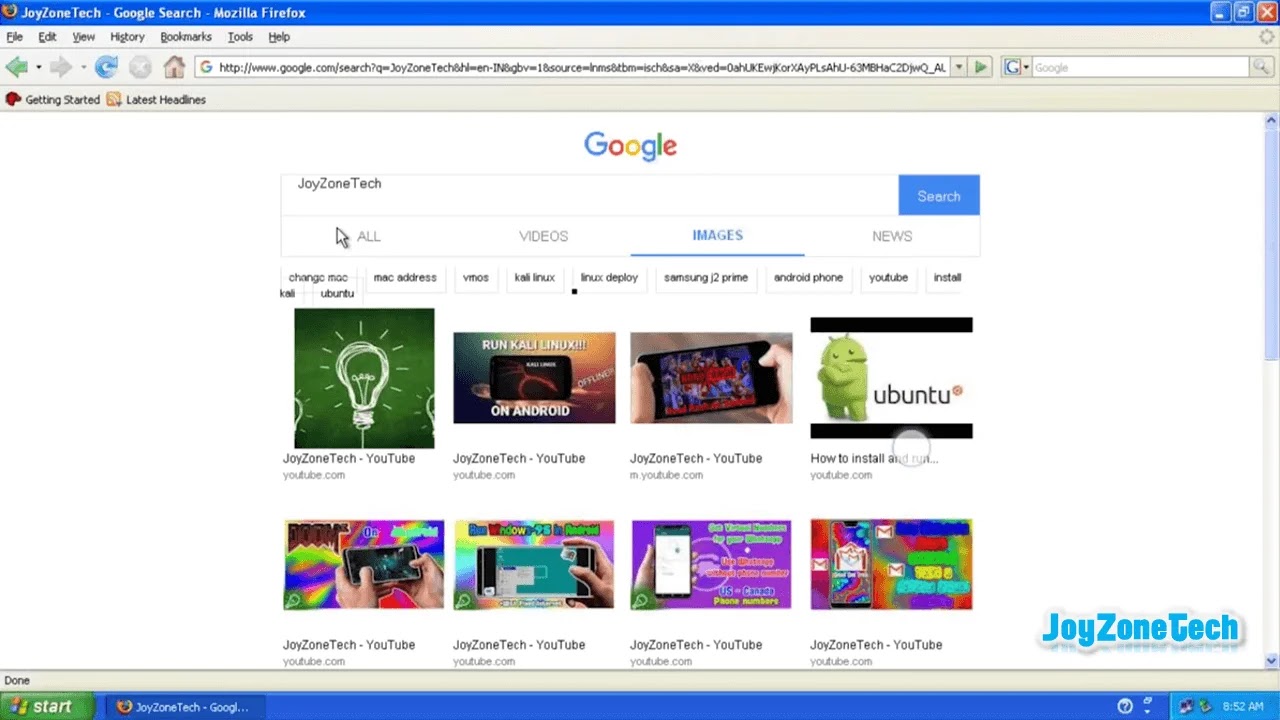Open the colorful Gmail phone thumbnail
The height and width of the screenshot is (720, 1280).
point(891,564)
